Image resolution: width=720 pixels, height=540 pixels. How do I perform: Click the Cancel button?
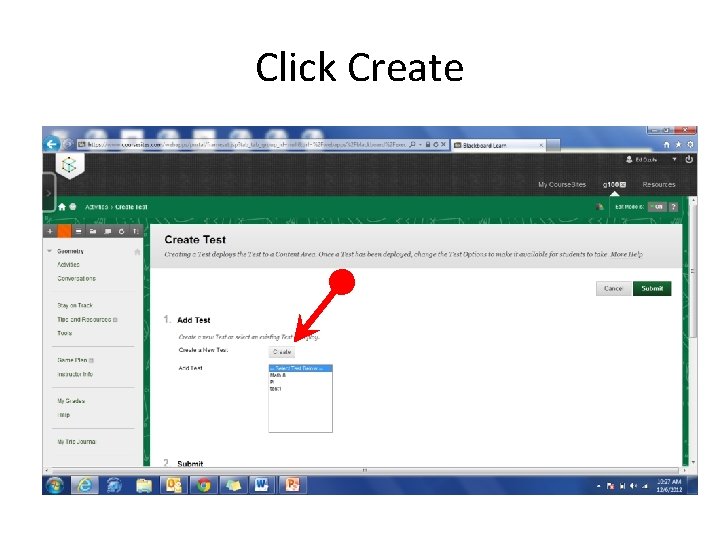(x=613, y=288)
